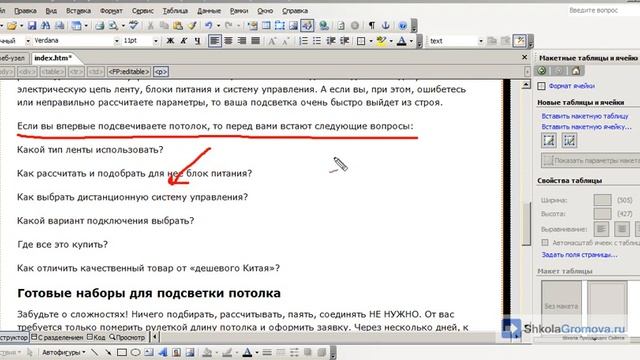Screen dimensions: 640x360
Task: Toggle underline formatting (Ч)
Action: [198, 41]
